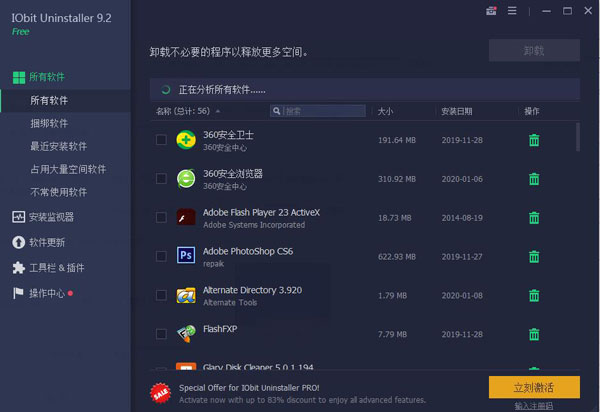Click the 360安全卫士 app icon

(x=186, y=140)
